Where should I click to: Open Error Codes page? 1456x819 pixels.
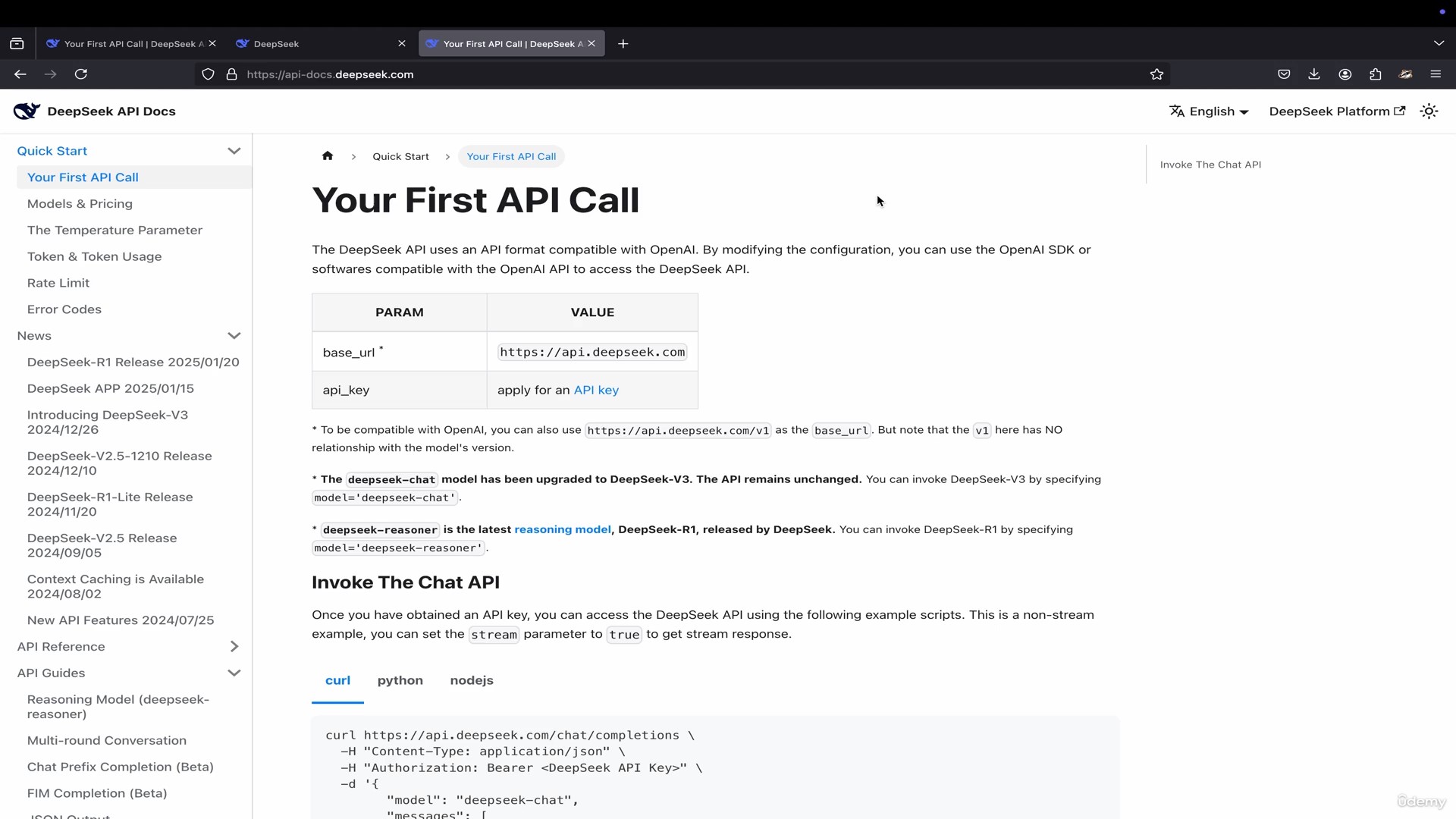pyautogui.click(x=64, y=309)
